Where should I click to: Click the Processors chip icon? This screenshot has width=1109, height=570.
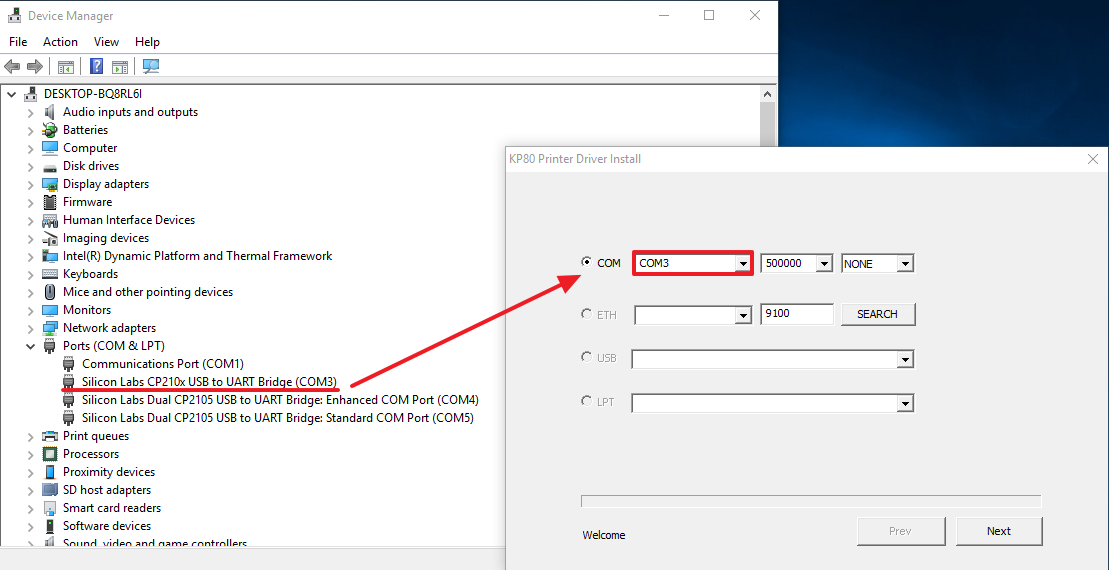pyautogui.click(x=50, y=454)
